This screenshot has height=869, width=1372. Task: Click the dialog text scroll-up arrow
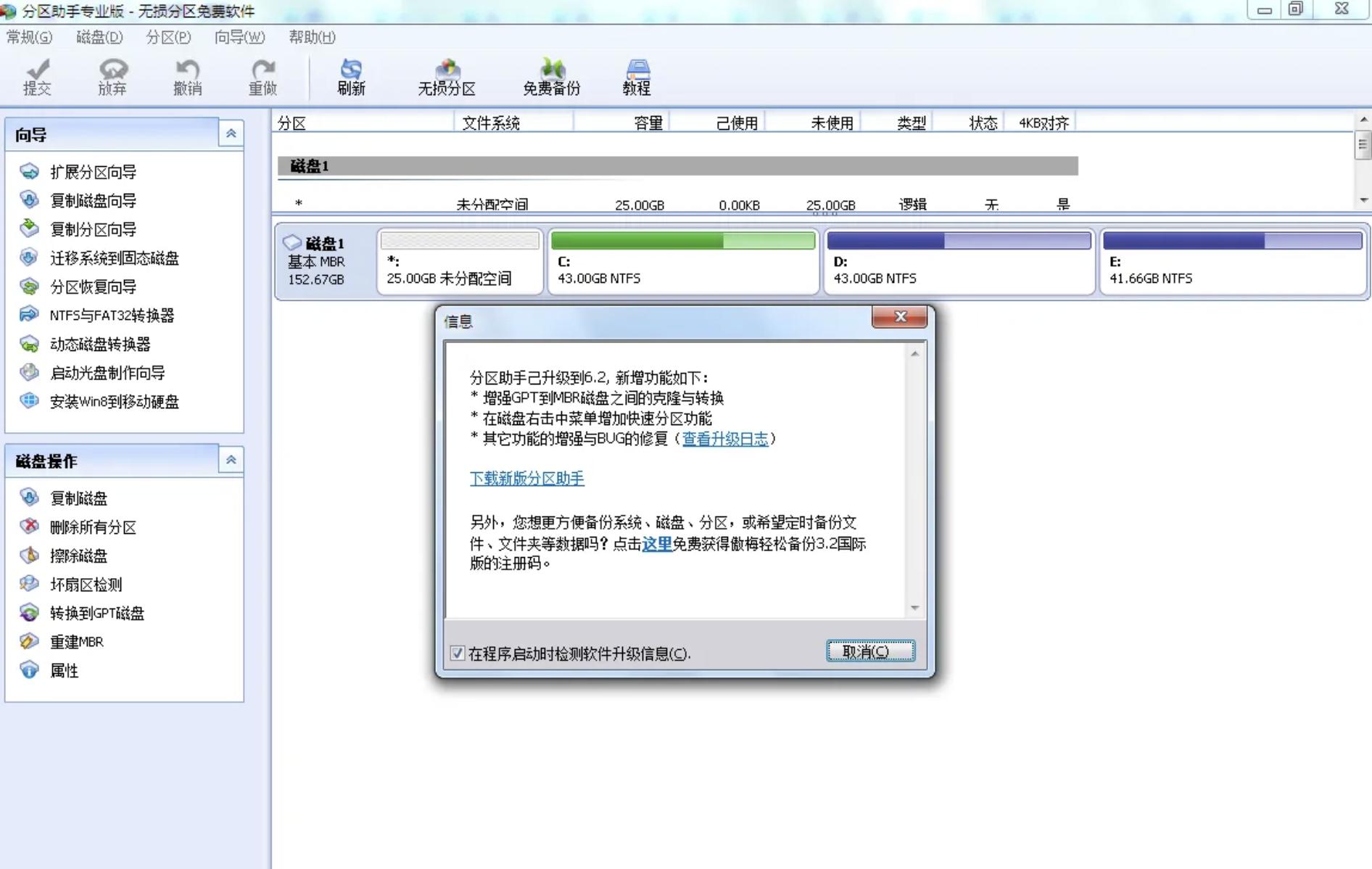[x=914, y=354]
